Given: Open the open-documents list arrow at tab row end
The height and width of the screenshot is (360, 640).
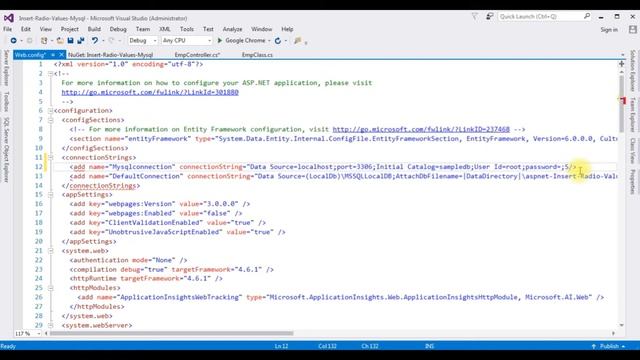Looking at the screenshot, I should coord(622,55).
